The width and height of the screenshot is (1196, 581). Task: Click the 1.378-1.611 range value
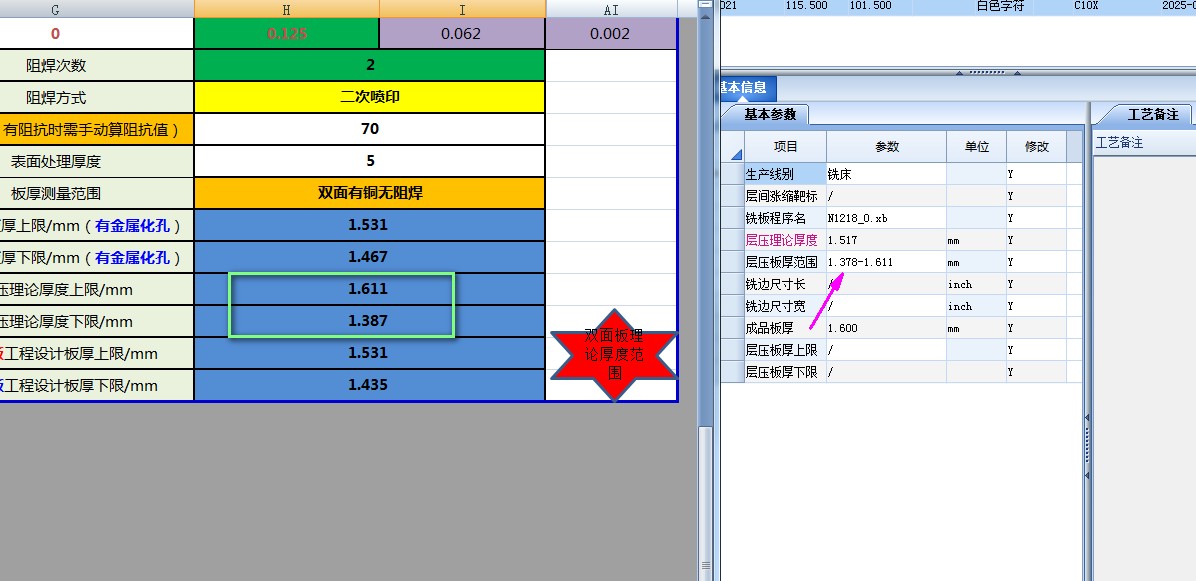point(886,262)
